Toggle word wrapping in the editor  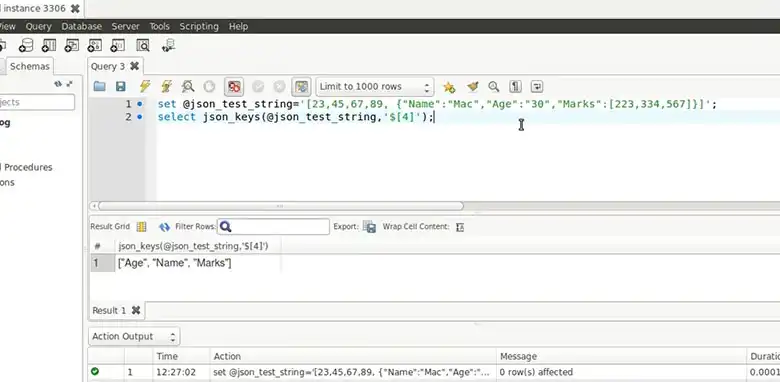537,87
